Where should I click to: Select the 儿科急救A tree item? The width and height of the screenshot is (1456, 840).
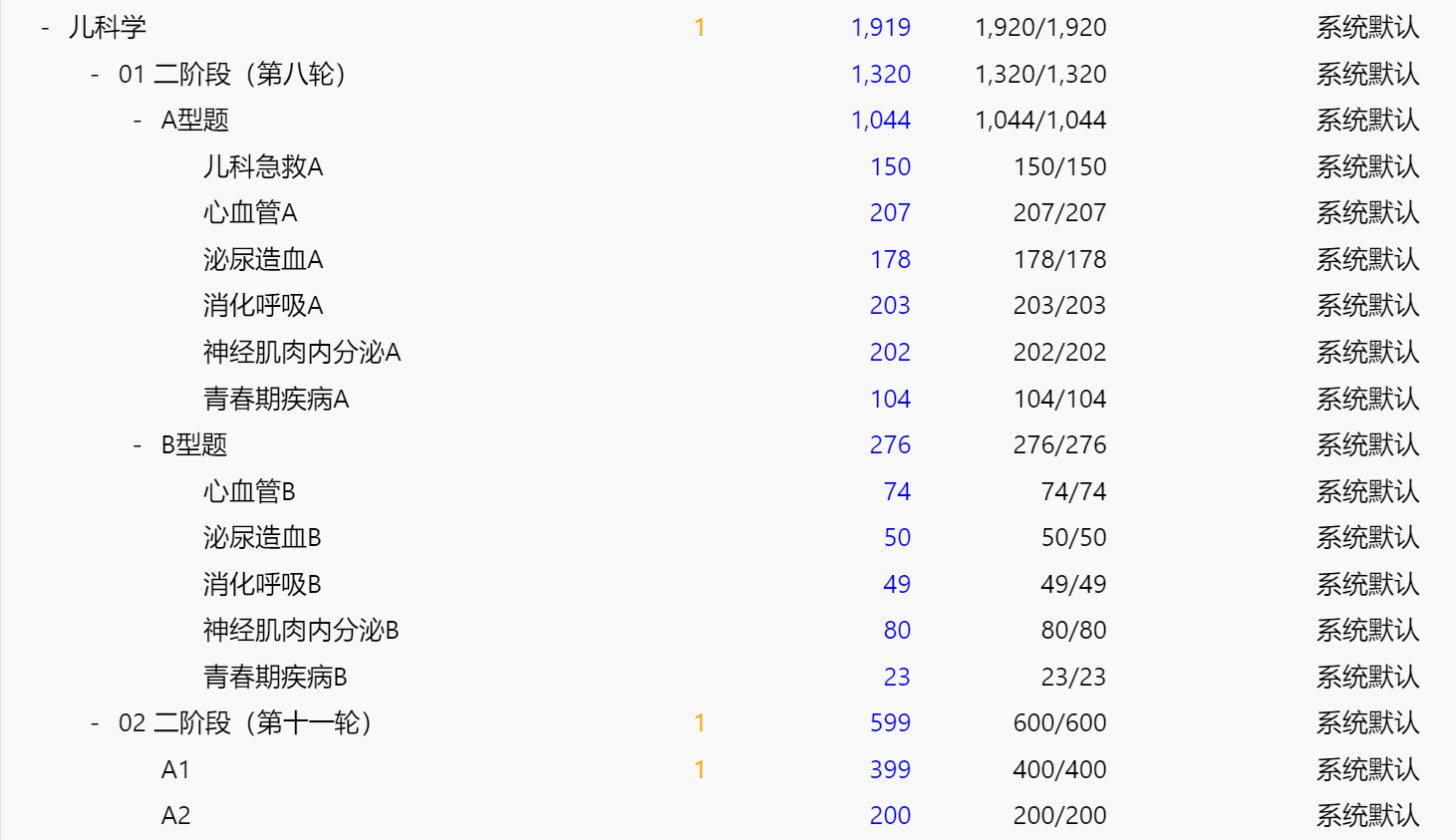pos(263,167)
